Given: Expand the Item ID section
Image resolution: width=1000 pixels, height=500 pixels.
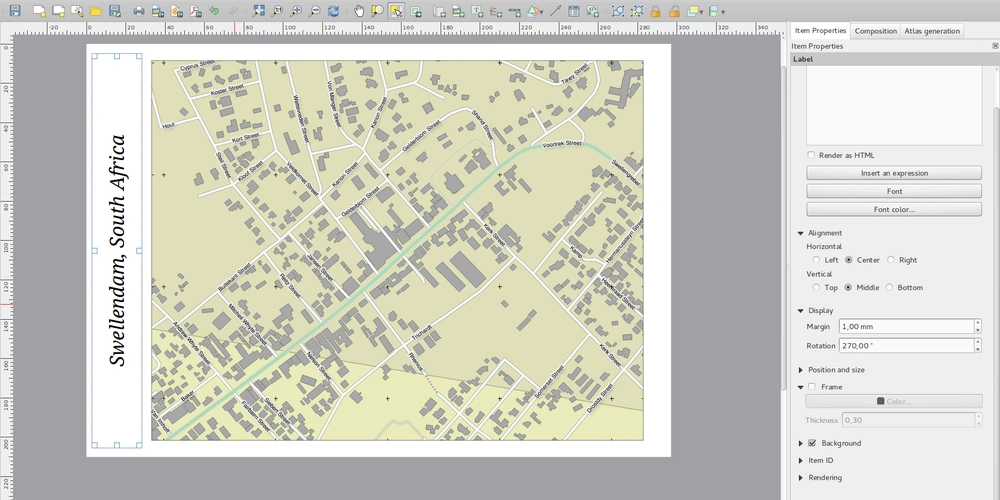Looking at the screenshot, I should tap(800, 460).
